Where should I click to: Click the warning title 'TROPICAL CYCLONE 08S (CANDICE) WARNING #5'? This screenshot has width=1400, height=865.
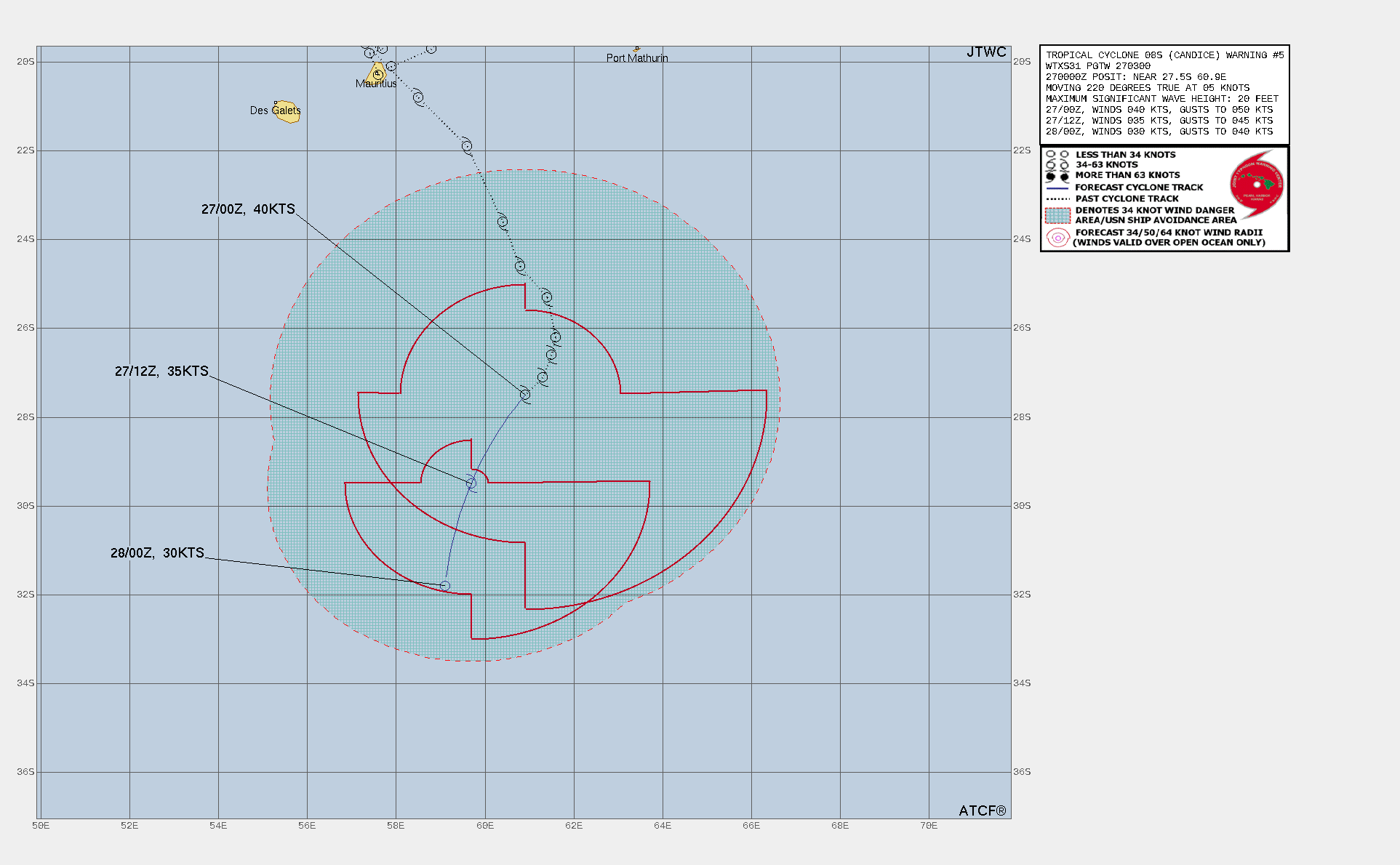tap(1164, 55)
